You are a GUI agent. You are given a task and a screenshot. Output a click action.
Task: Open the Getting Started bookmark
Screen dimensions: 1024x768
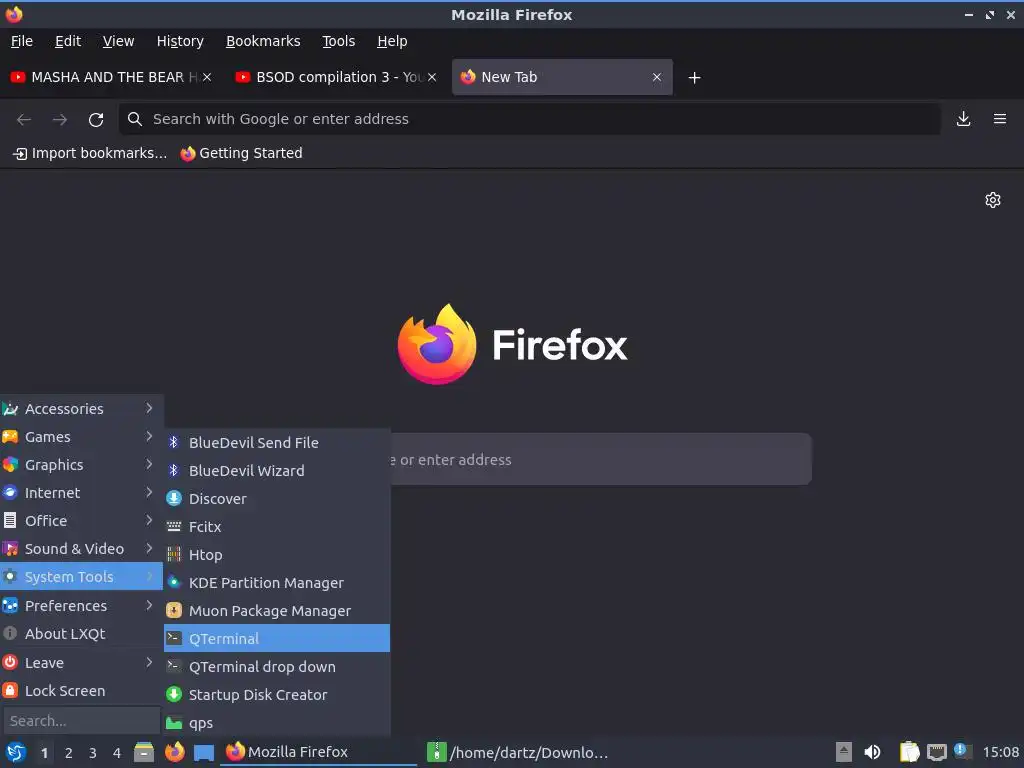[x=242, y=153]
